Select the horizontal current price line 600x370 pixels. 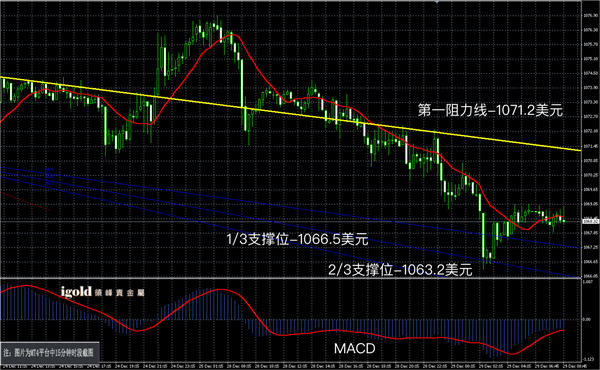click(x=291, y=221)
